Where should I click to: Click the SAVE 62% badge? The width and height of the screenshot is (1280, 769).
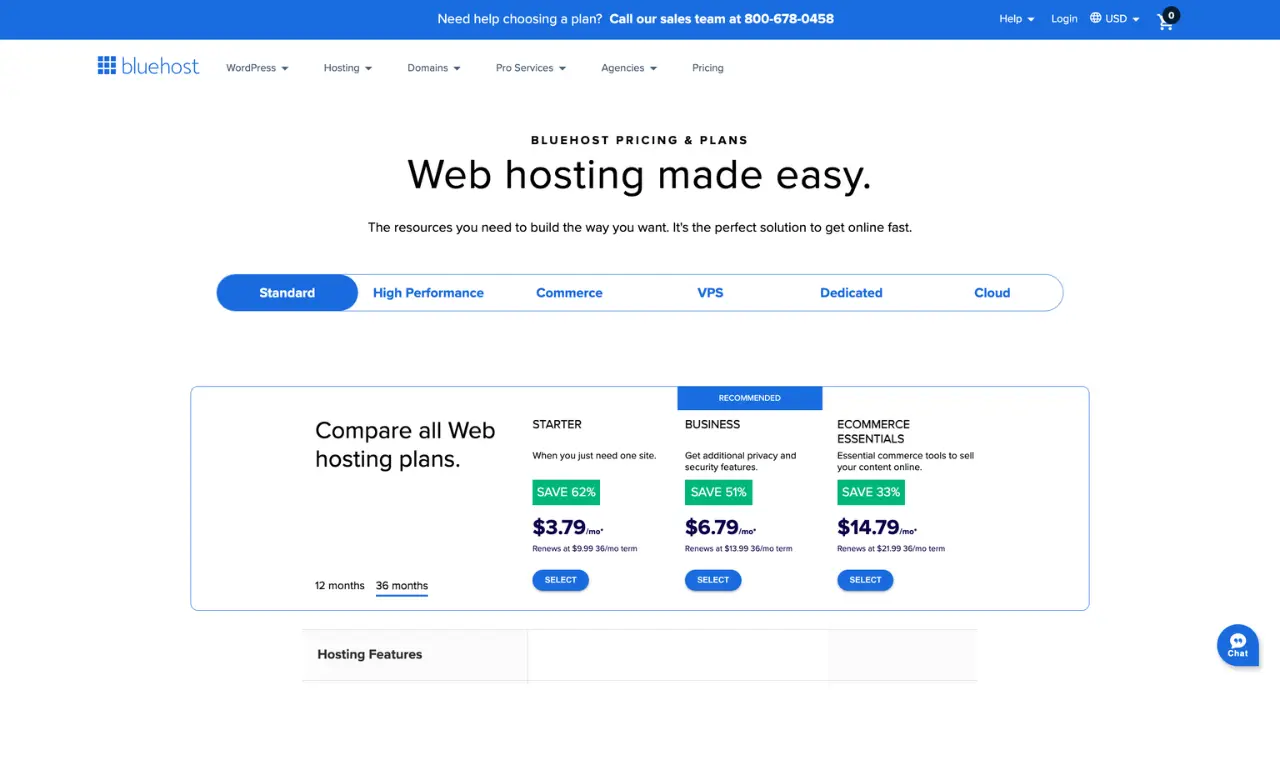click(x=566, y=492)
